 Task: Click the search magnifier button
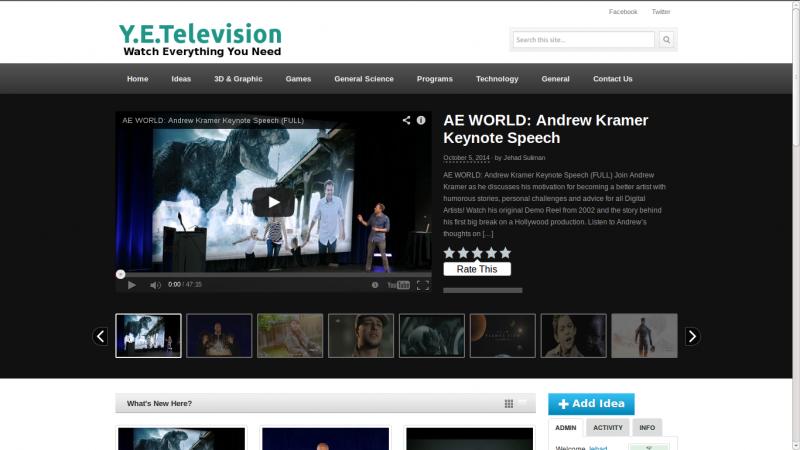[x=666, y=40]
